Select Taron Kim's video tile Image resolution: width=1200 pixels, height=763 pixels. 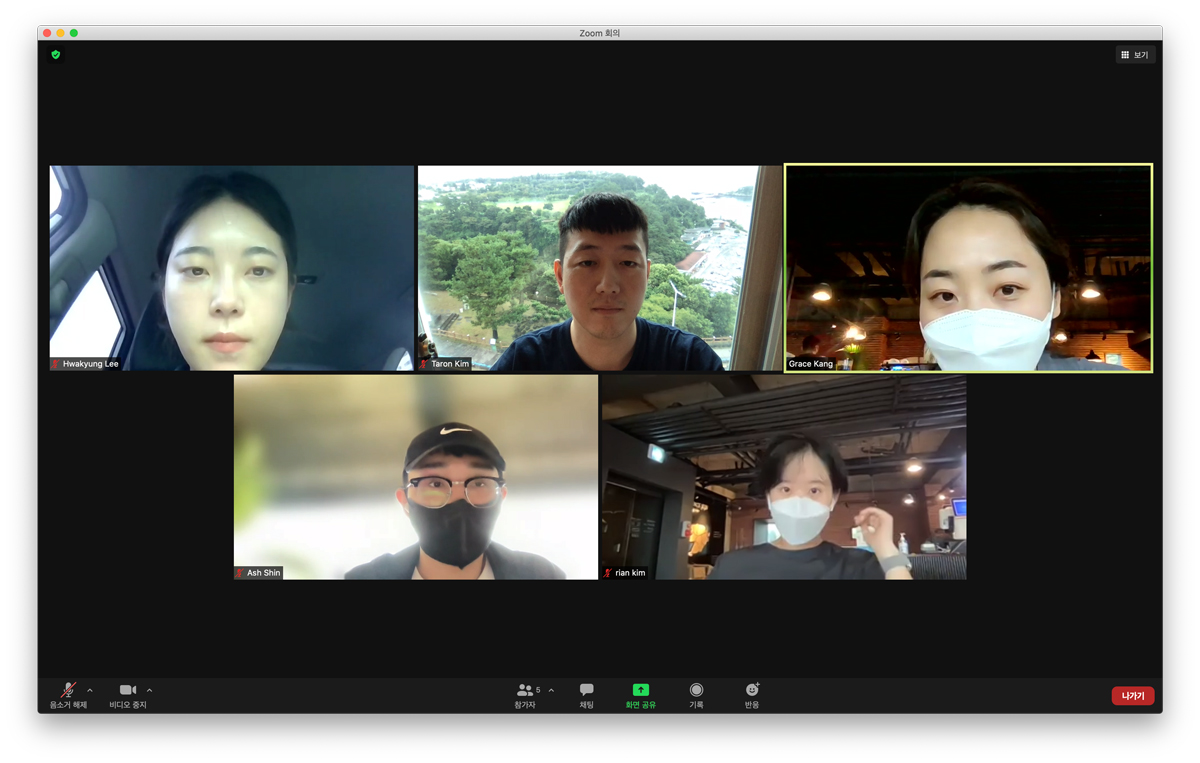tap(600, 268)
